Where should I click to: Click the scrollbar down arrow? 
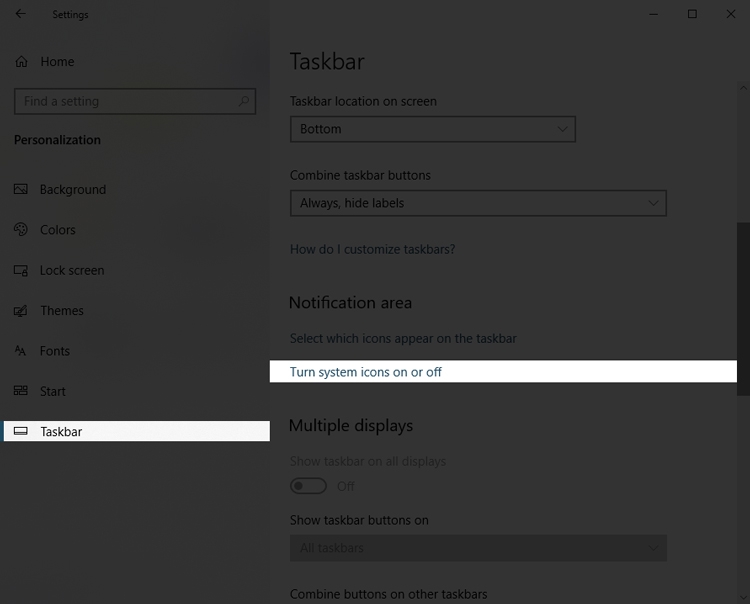[743, 598]
